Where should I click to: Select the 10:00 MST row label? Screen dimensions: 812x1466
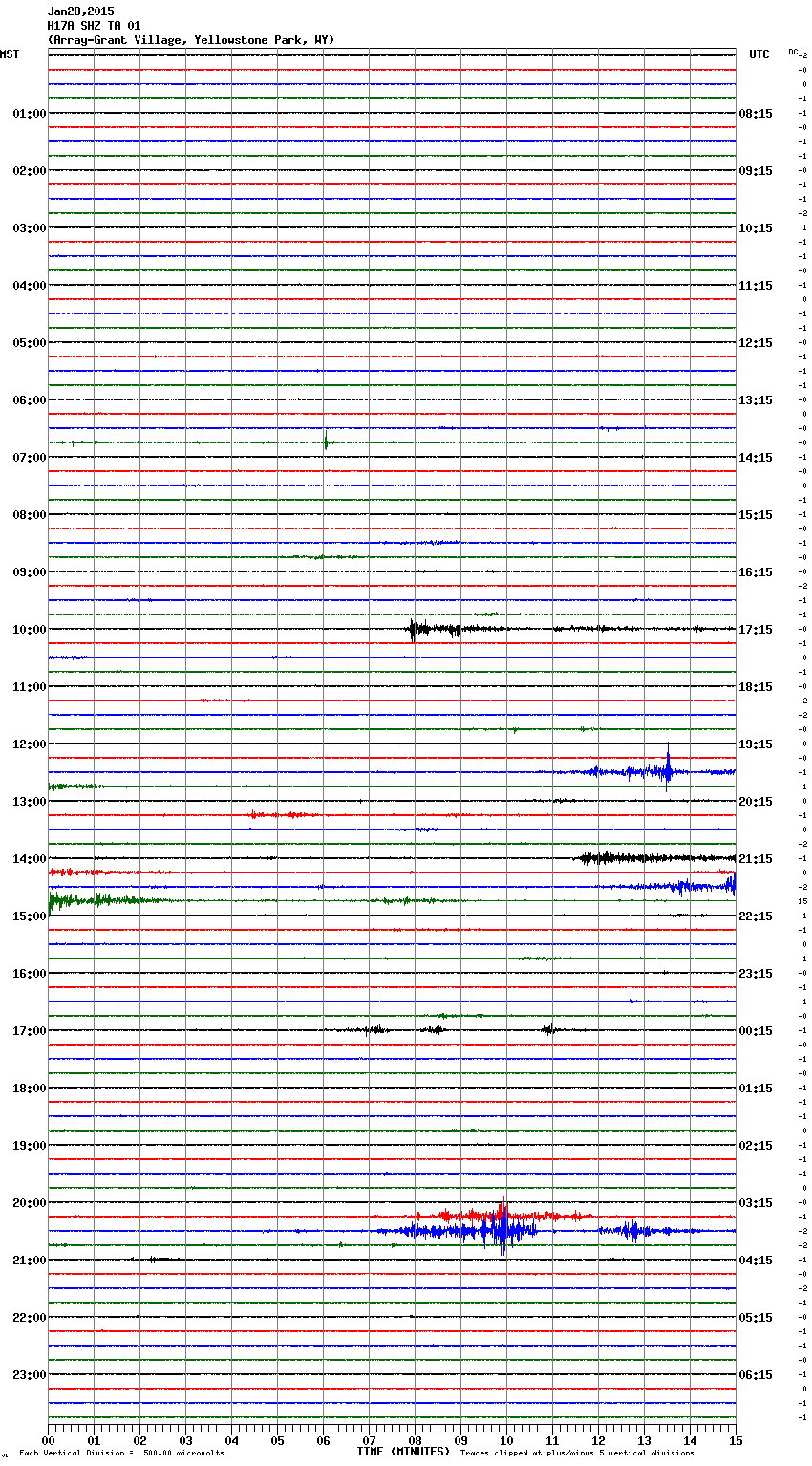pos(30,630)
